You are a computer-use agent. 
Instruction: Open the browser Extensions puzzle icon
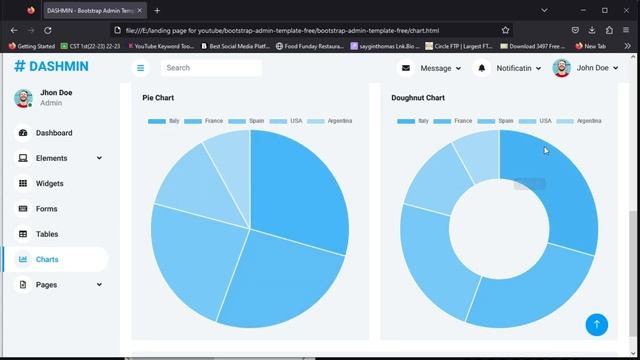(x=609, y=30)
